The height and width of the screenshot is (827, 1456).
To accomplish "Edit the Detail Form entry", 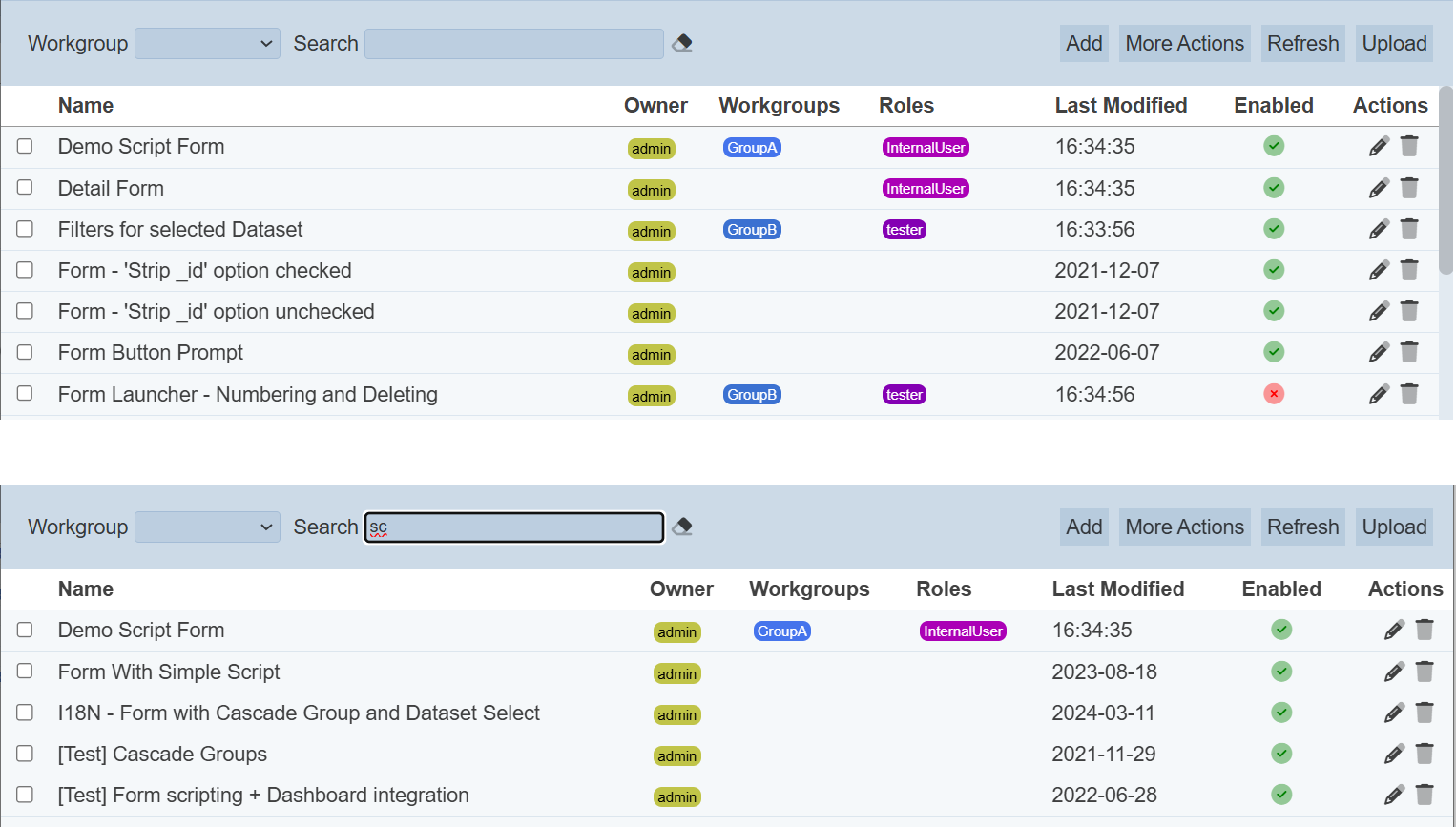I will [x=1378, y=188].
